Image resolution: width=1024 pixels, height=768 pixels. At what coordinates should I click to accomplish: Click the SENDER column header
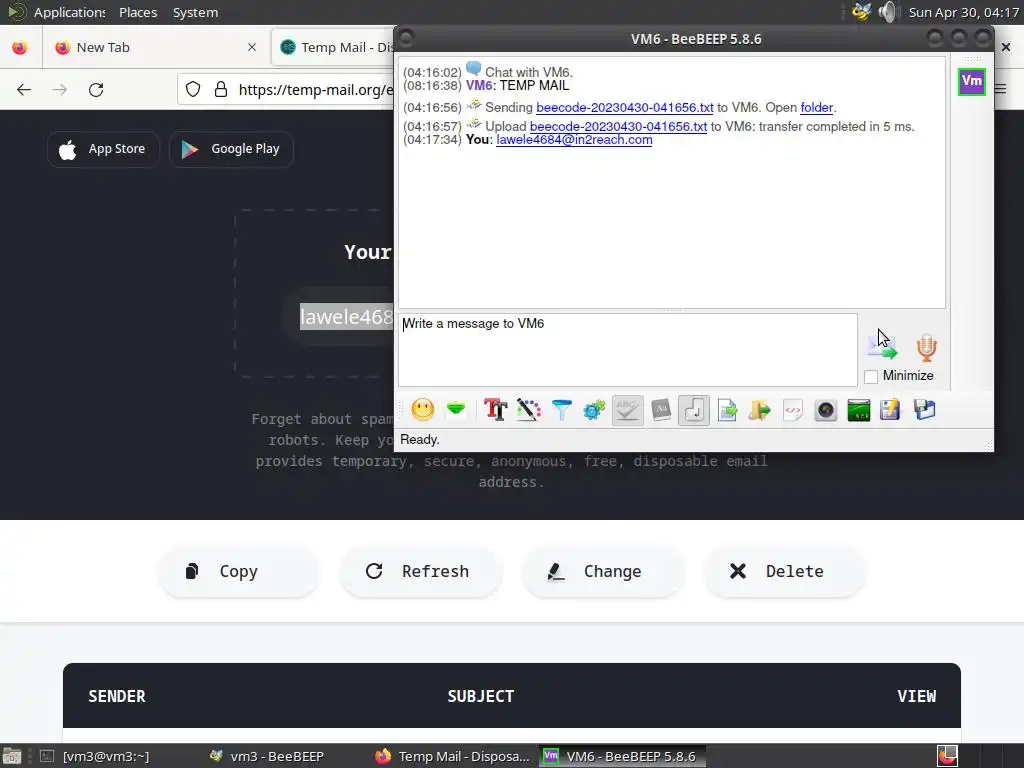click(117, 696)
